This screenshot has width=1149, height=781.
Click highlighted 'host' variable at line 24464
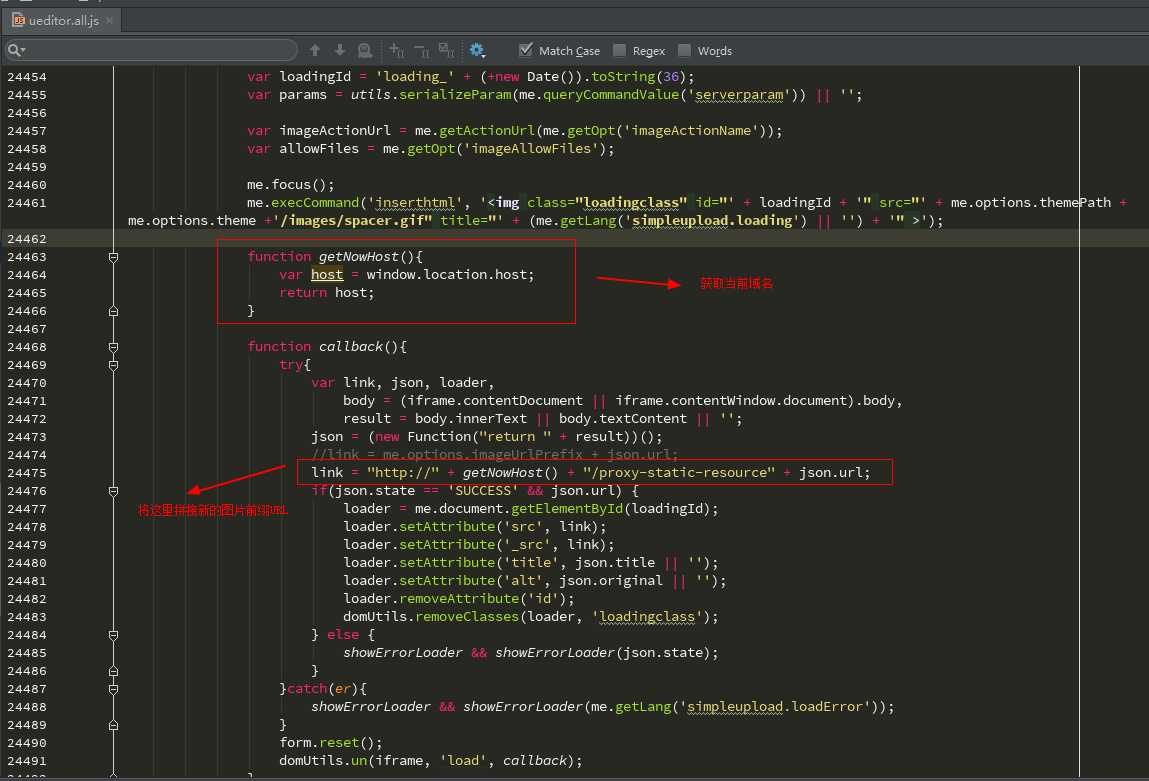[327, 275]
